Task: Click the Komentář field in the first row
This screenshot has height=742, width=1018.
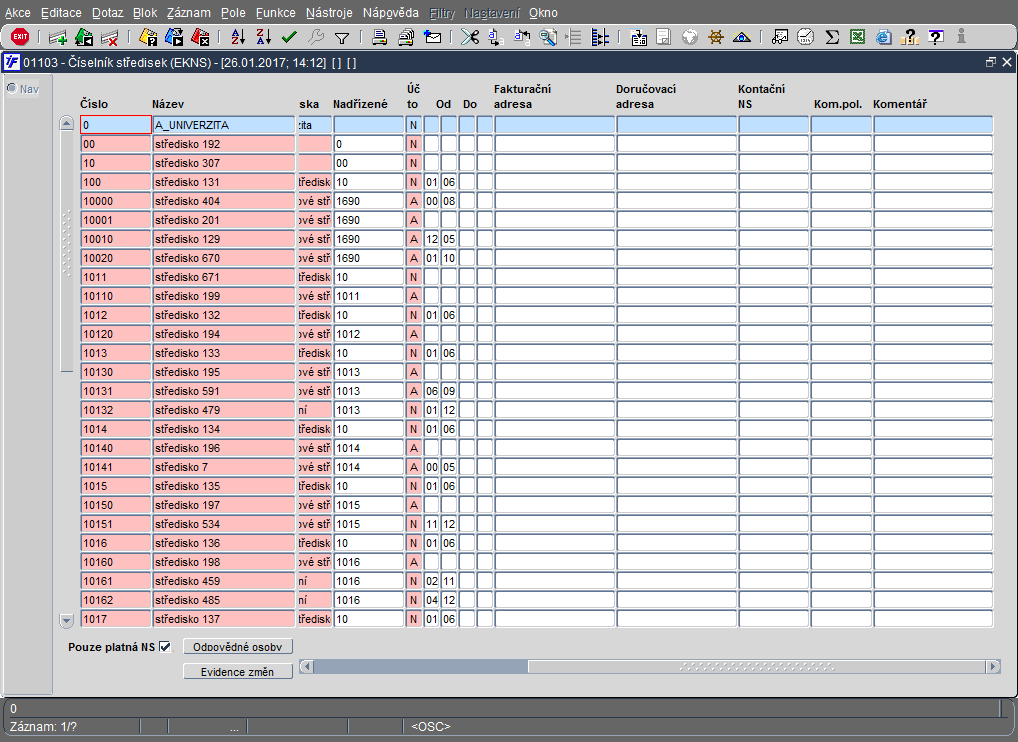Action: pos(933,125)
